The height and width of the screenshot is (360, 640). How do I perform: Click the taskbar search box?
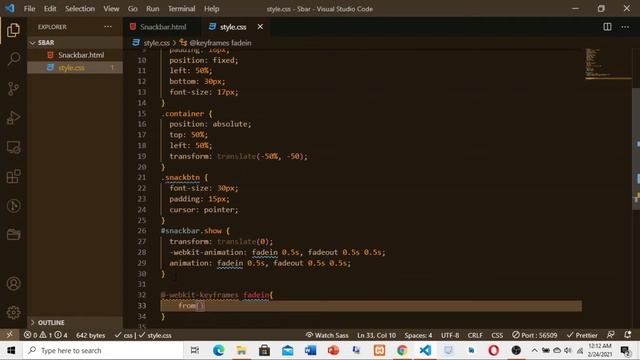coord(102,350)
